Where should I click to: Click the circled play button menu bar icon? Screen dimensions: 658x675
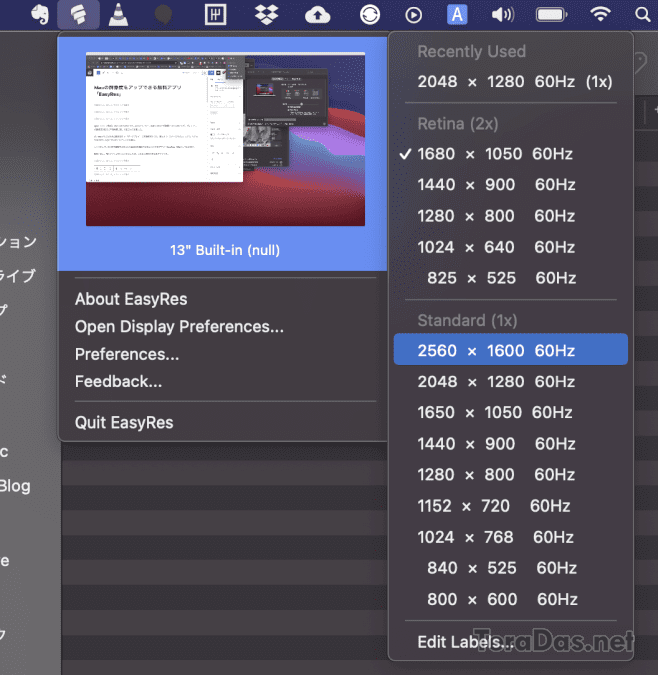pos(414,15)
